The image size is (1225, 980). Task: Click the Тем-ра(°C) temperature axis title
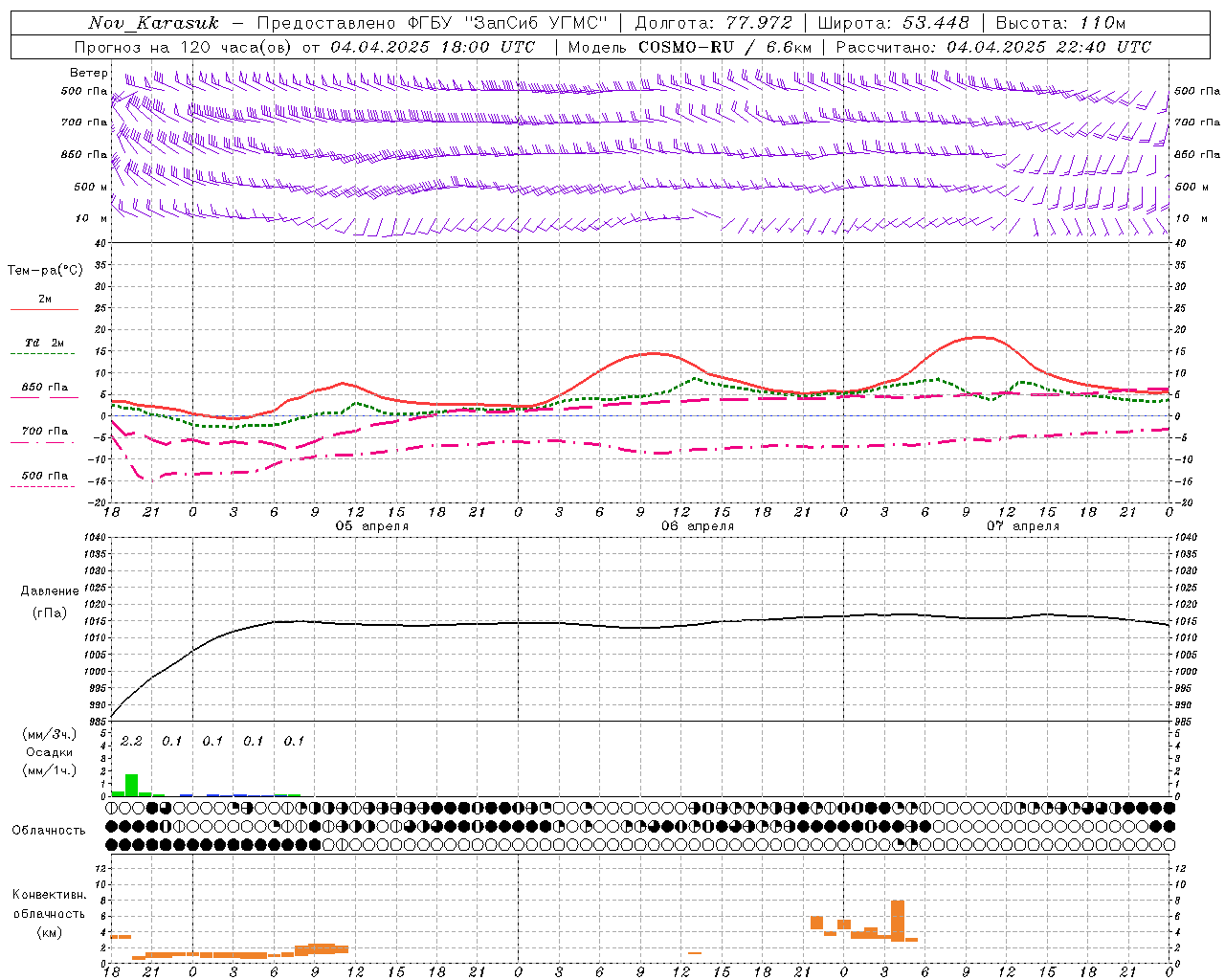click(x=45, y=271)
